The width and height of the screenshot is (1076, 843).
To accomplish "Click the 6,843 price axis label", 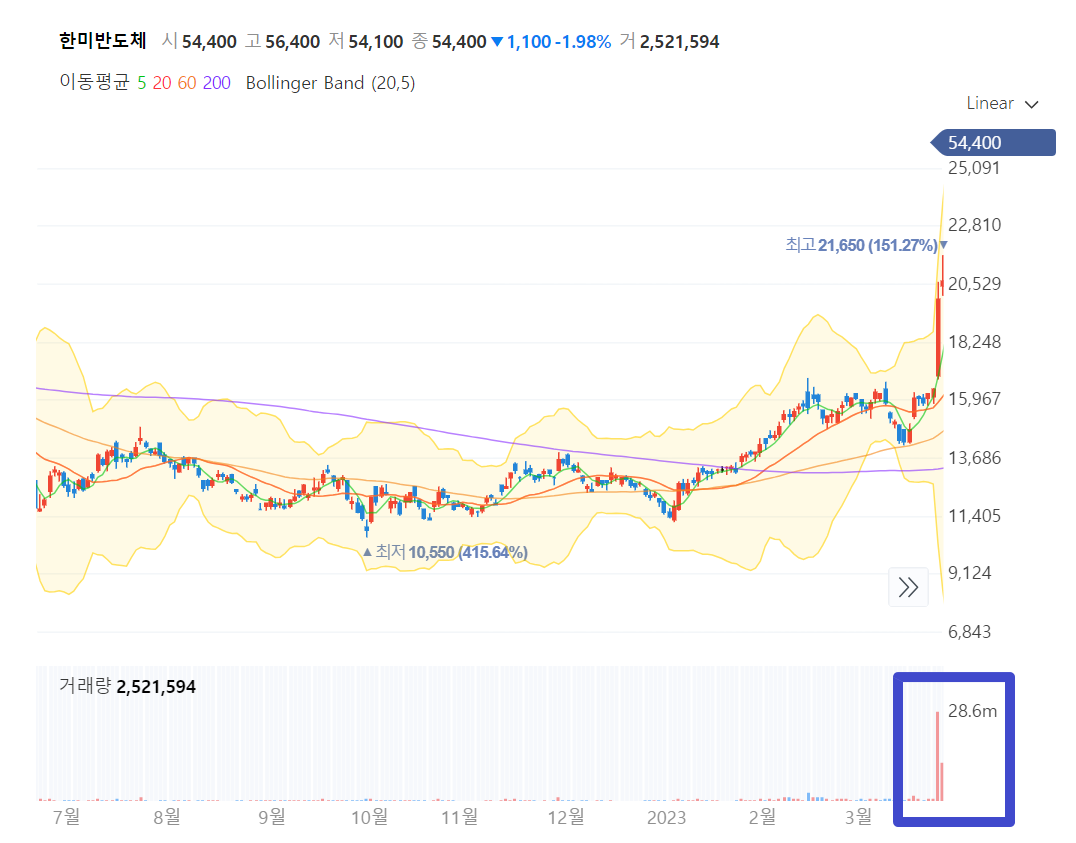I will pyautogui.click(x=969, y=632).
